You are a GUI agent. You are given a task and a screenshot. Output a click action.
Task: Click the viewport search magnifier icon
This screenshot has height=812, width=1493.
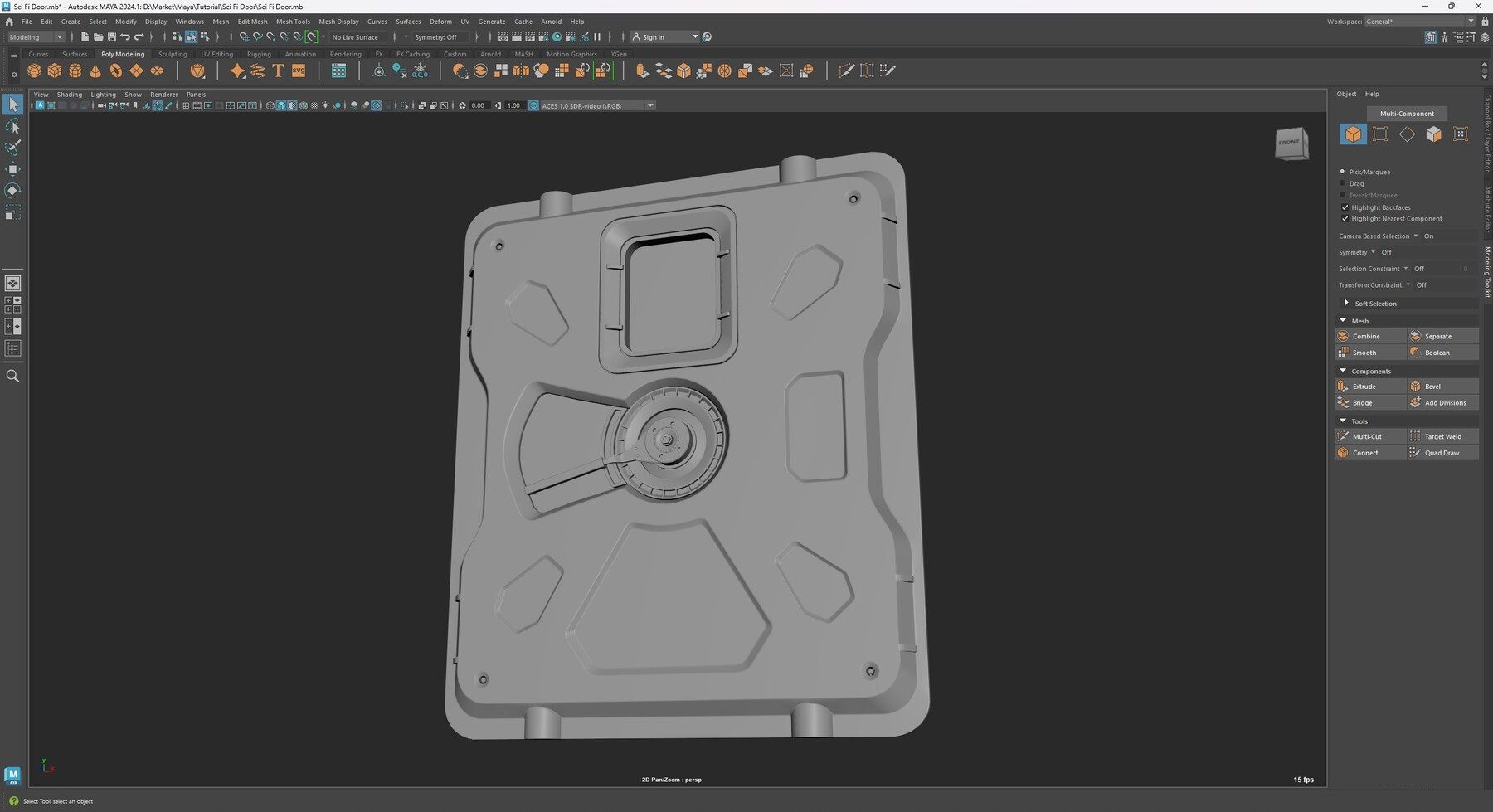(x=12, y=377)
